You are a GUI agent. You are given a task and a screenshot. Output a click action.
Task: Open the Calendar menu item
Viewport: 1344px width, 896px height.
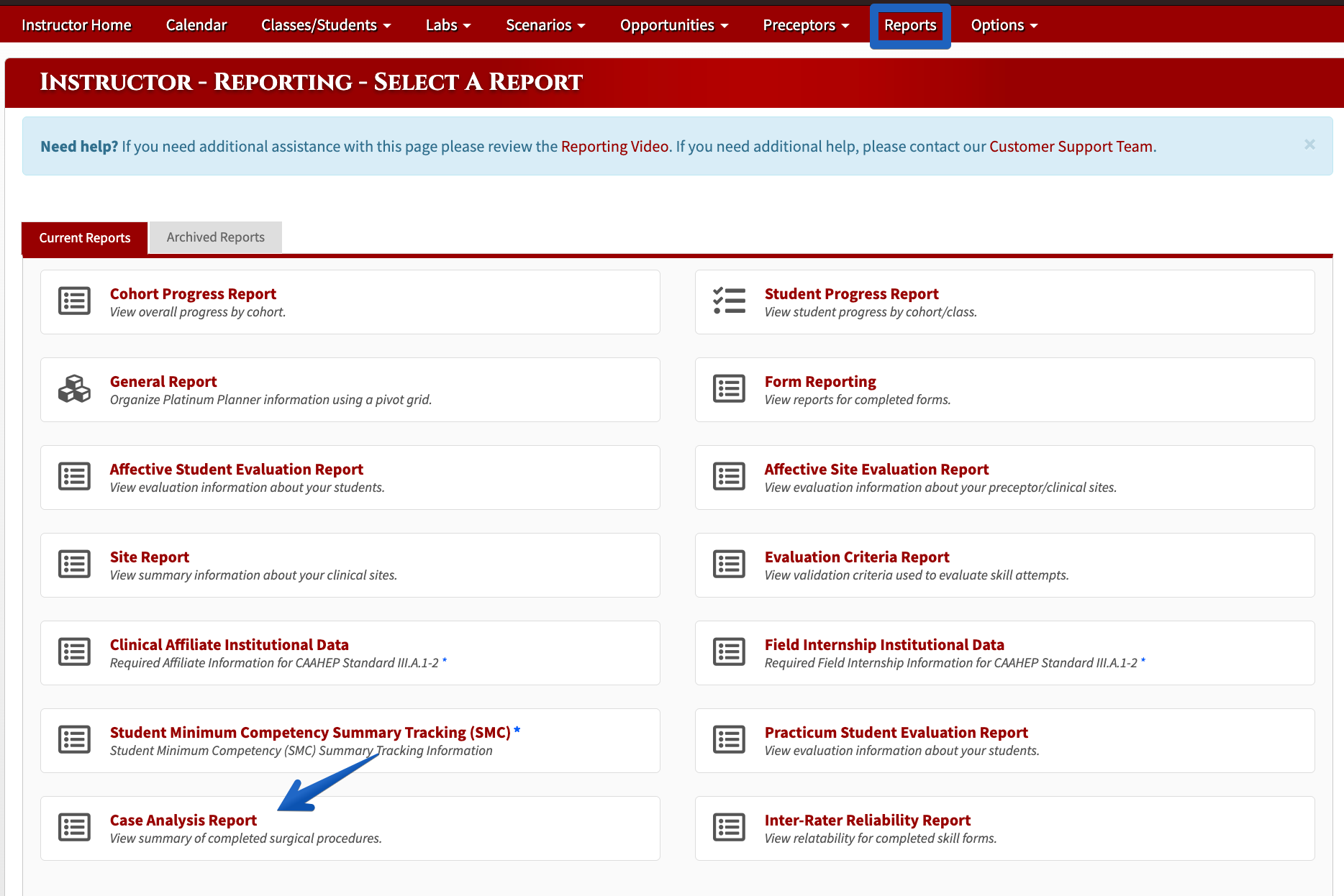196,25
